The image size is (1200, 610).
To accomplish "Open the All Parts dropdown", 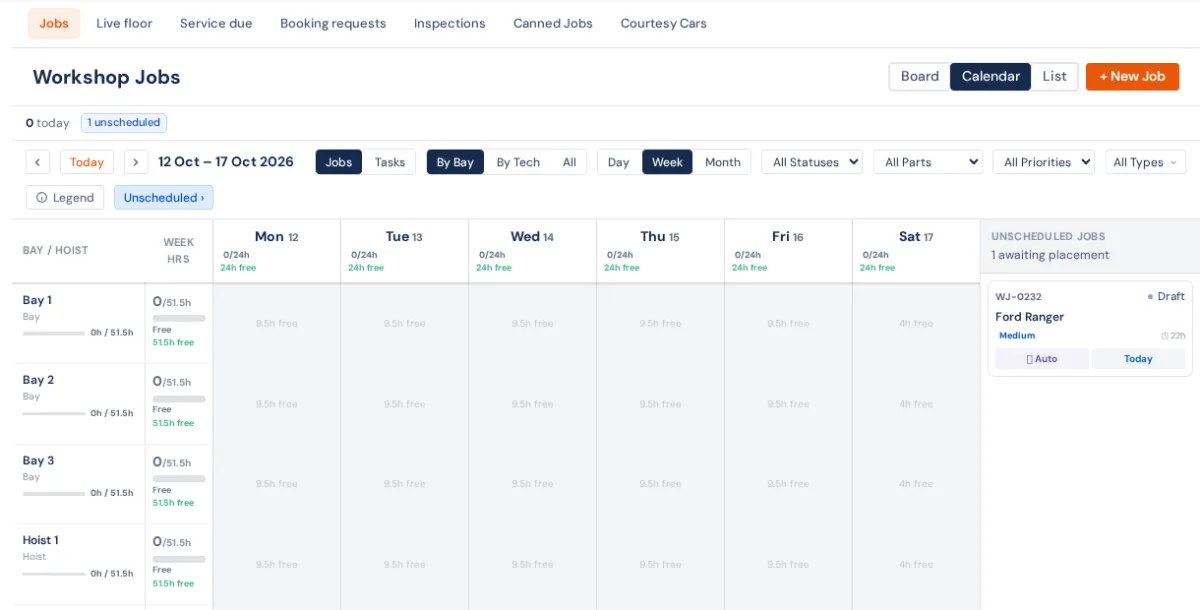I will [928, 162].
